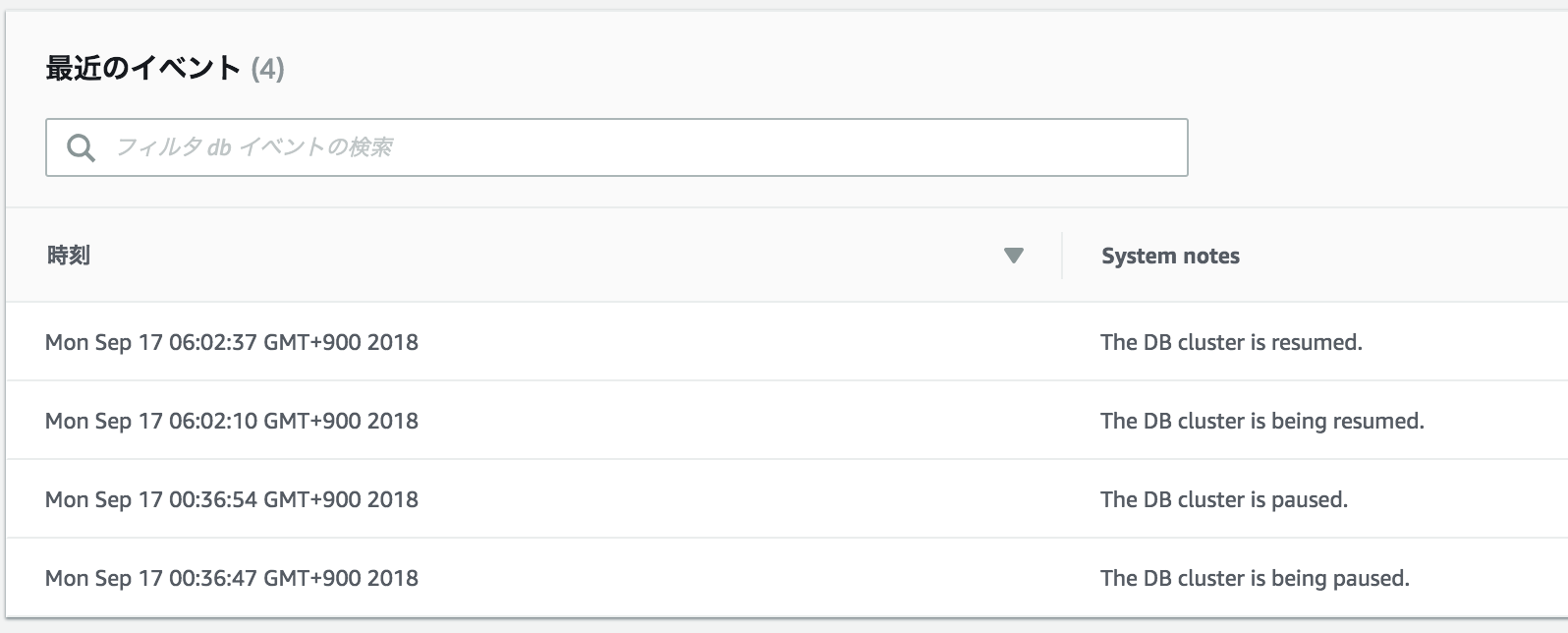This screenshot has height=633, width=1568.
Task: Click 'The DB cluster is paused.' note
Action: coord(1224,499)
